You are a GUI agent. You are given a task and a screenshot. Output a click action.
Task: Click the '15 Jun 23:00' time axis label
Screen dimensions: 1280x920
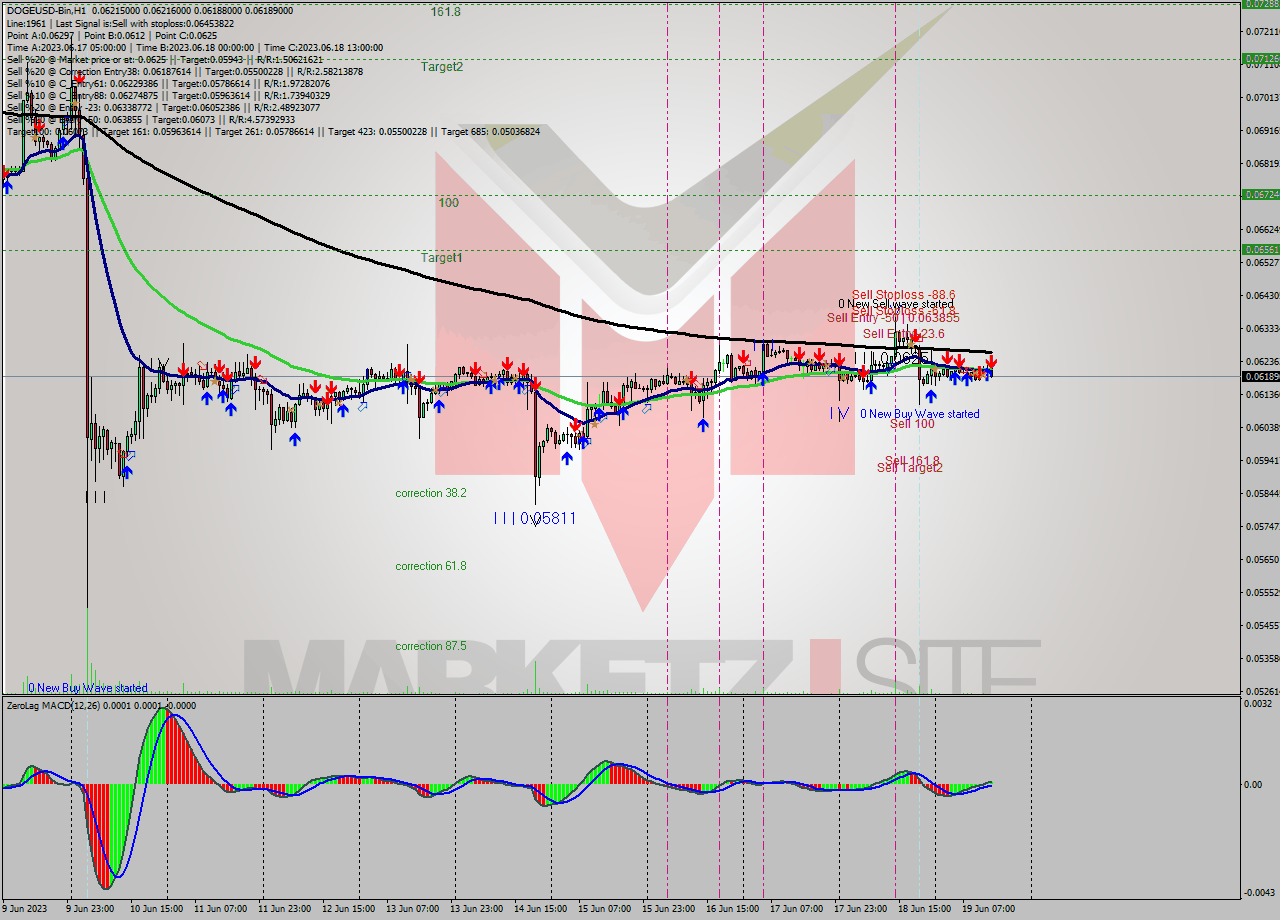coord(669,909)
